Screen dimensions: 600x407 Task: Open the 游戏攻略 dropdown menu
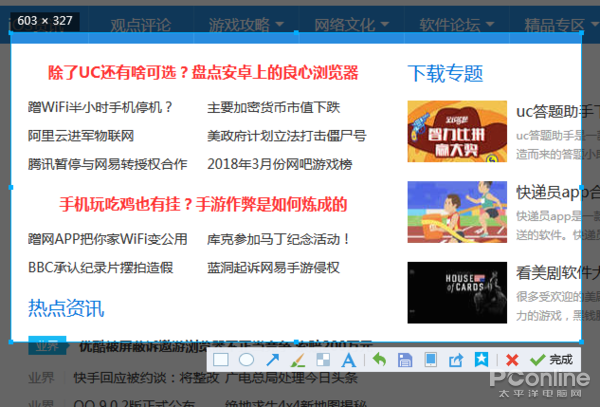point(246,25)
